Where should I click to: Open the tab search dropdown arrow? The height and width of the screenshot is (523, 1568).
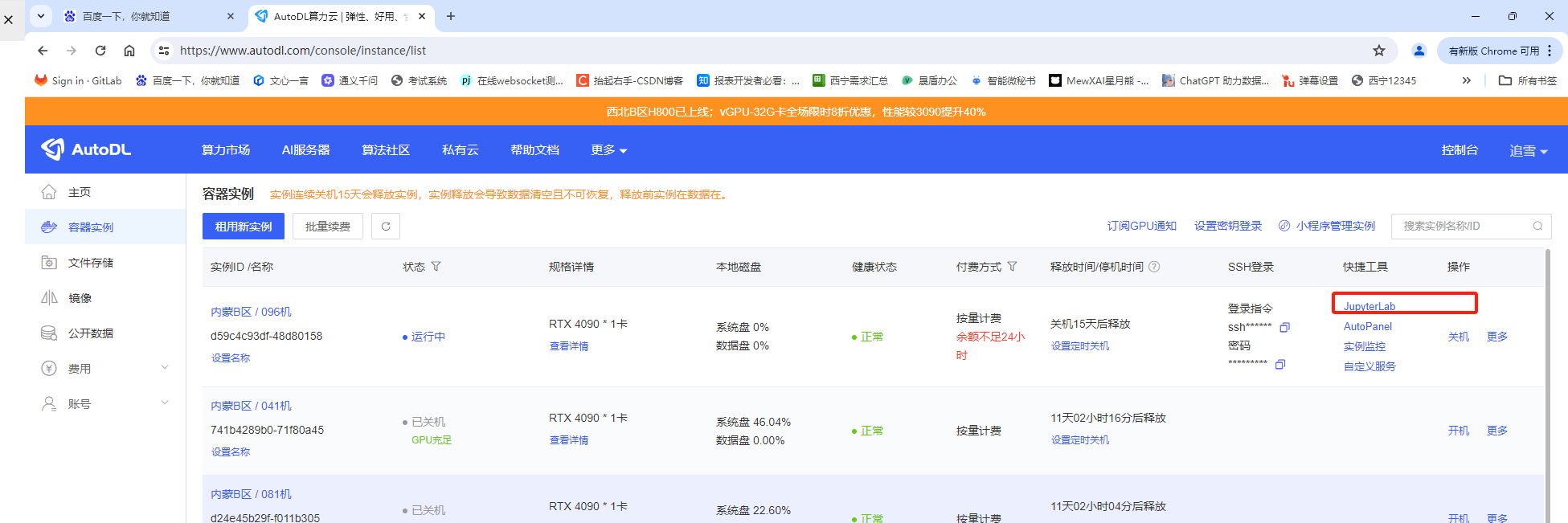40,16
